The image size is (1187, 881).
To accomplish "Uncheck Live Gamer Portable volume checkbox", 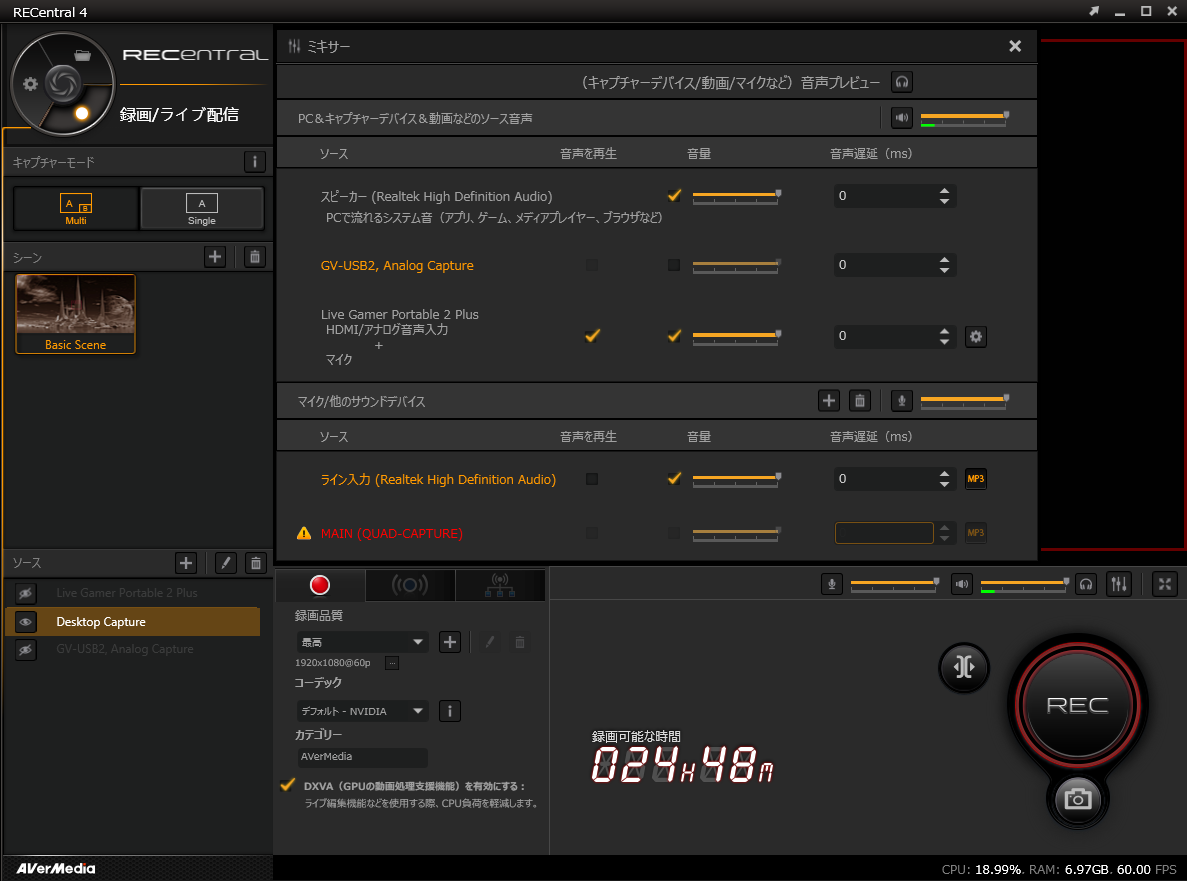I will click(x=674, y=335).
